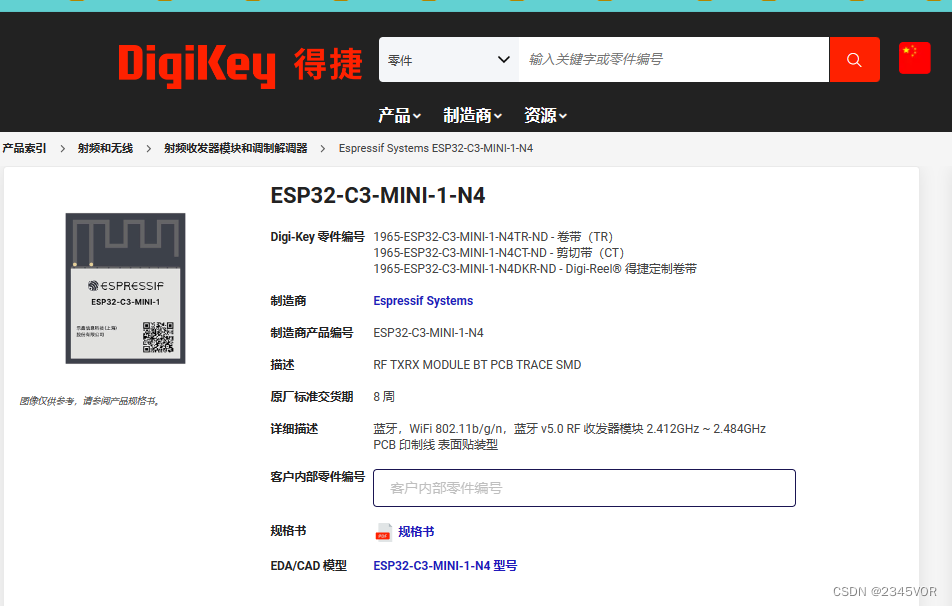
Task: Click the DigiKey 得捷 logo
Action: [x=240, y=65]
